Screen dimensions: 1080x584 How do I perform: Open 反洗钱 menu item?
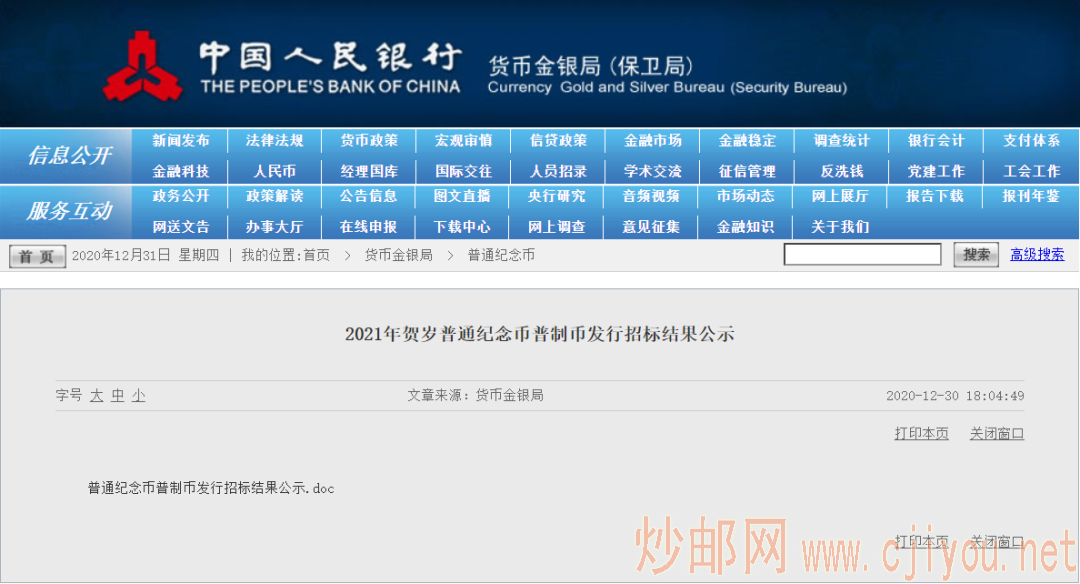coord(842,171)
